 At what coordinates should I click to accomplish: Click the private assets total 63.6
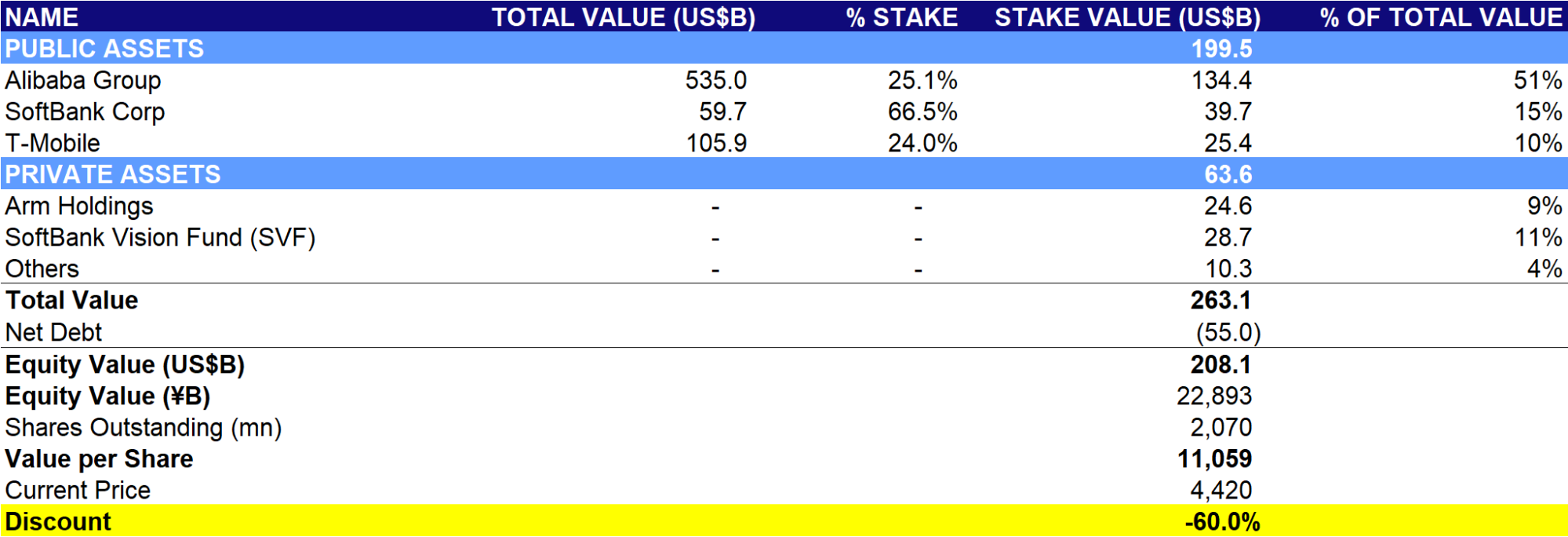pos(1228,174)
